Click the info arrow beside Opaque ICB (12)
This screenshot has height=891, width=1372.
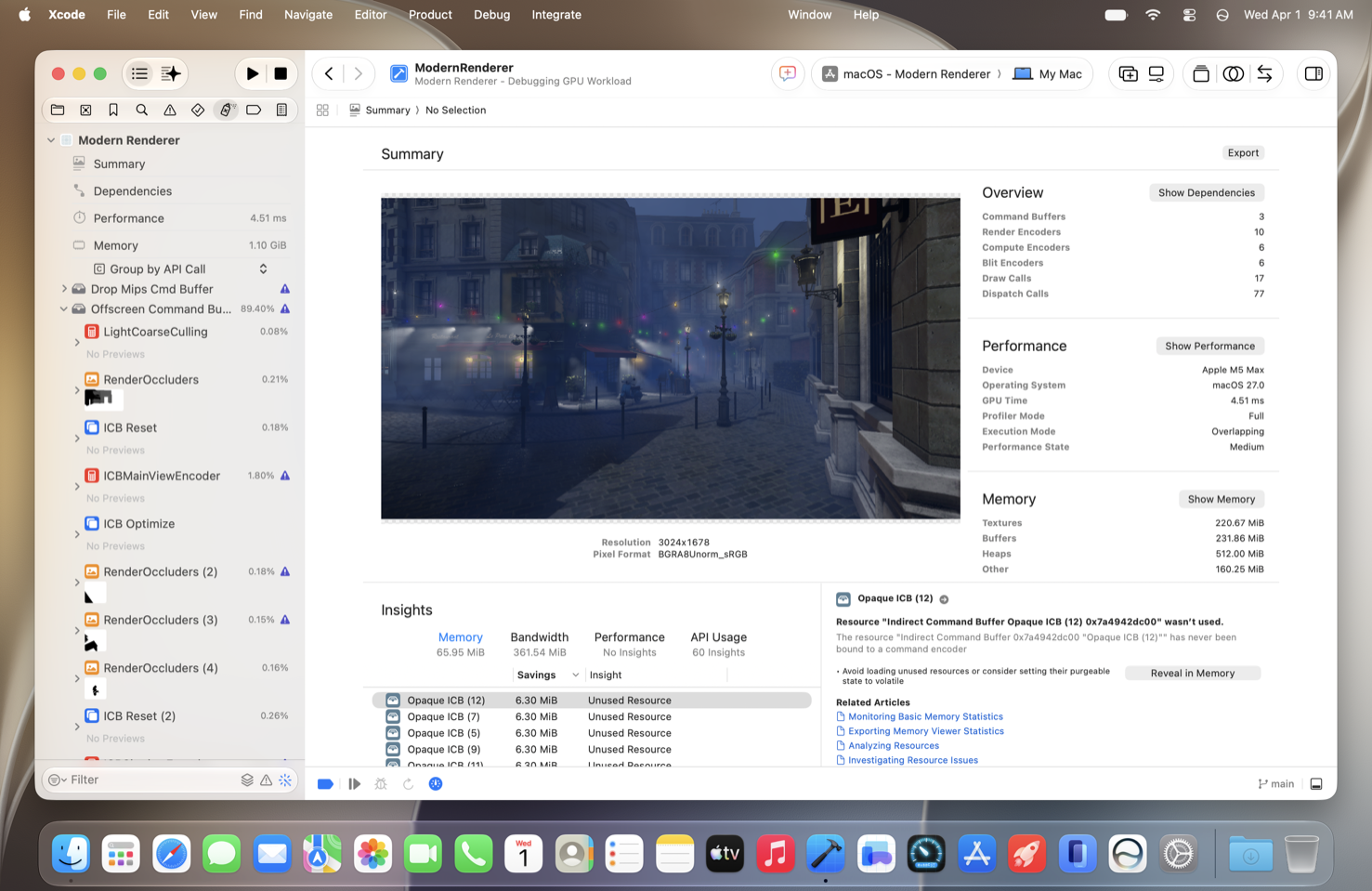pos(944,599)
